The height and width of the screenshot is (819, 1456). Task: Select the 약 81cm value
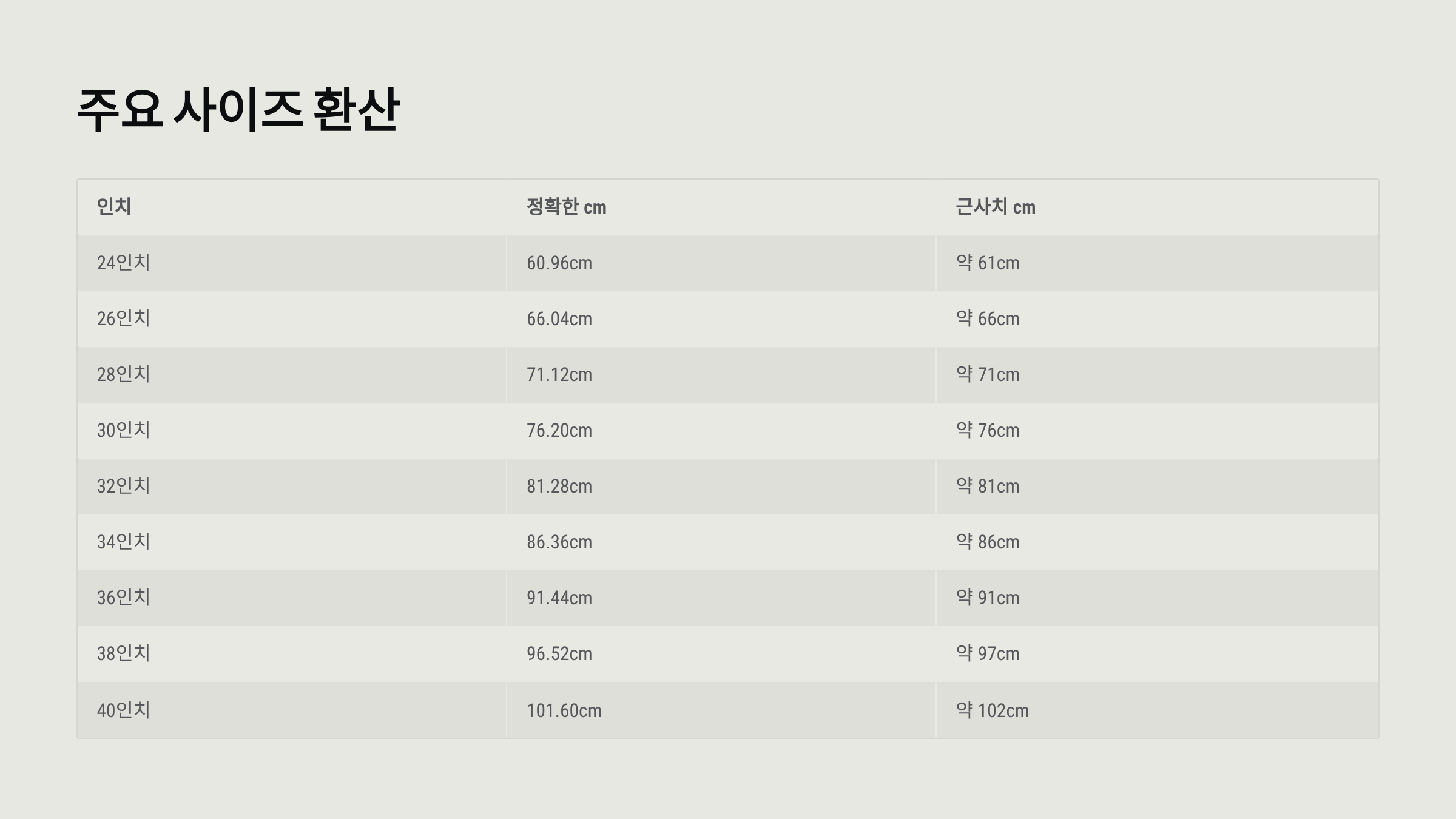pos(988,486)
